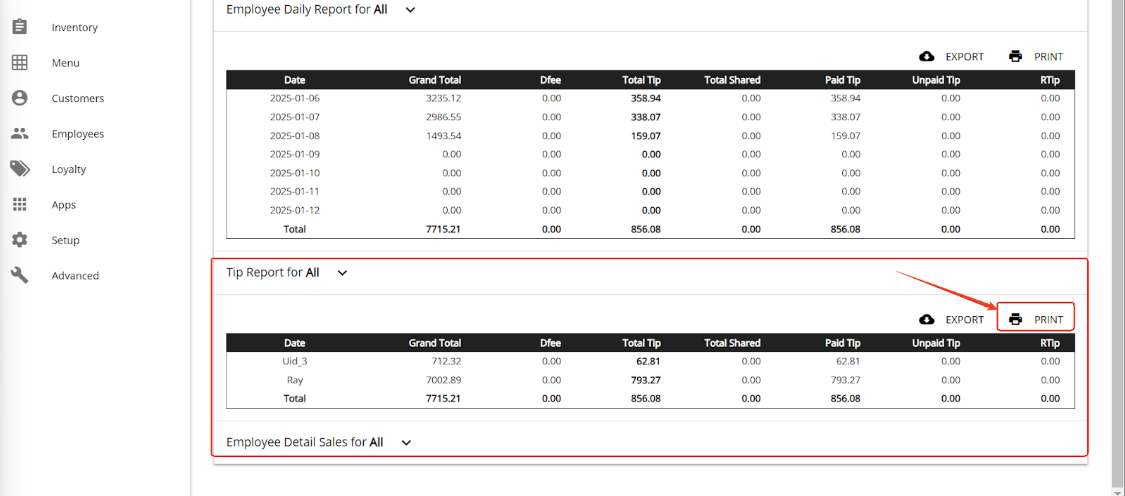1125x496 pixels.
Task: Click grand total value 2986.55
Action: [x=445, y=117]
